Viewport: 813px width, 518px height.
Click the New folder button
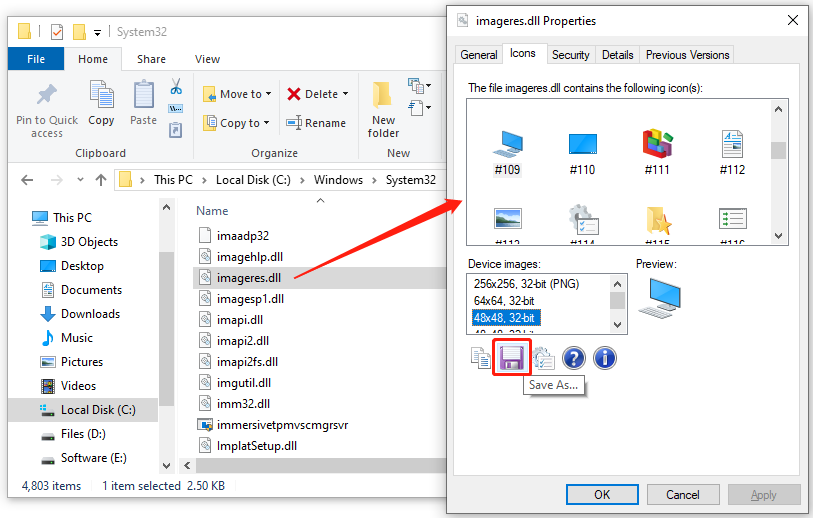pos(383,109)
